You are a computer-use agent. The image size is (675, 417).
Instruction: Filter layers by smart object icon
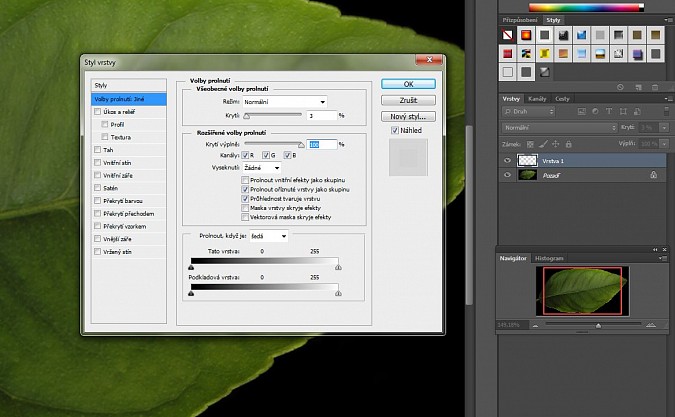click(x=638, y=111)
